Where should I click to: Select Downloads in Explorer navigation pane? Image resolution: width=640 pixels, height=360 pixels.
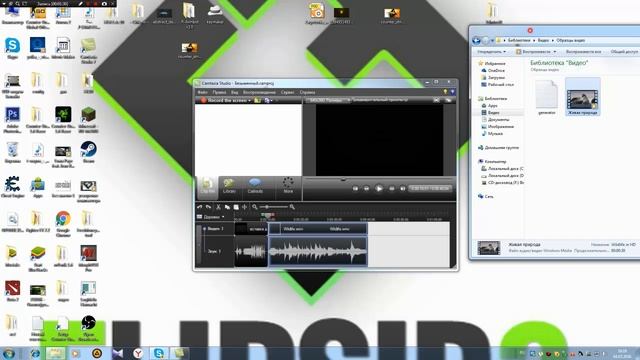point(493,77)
